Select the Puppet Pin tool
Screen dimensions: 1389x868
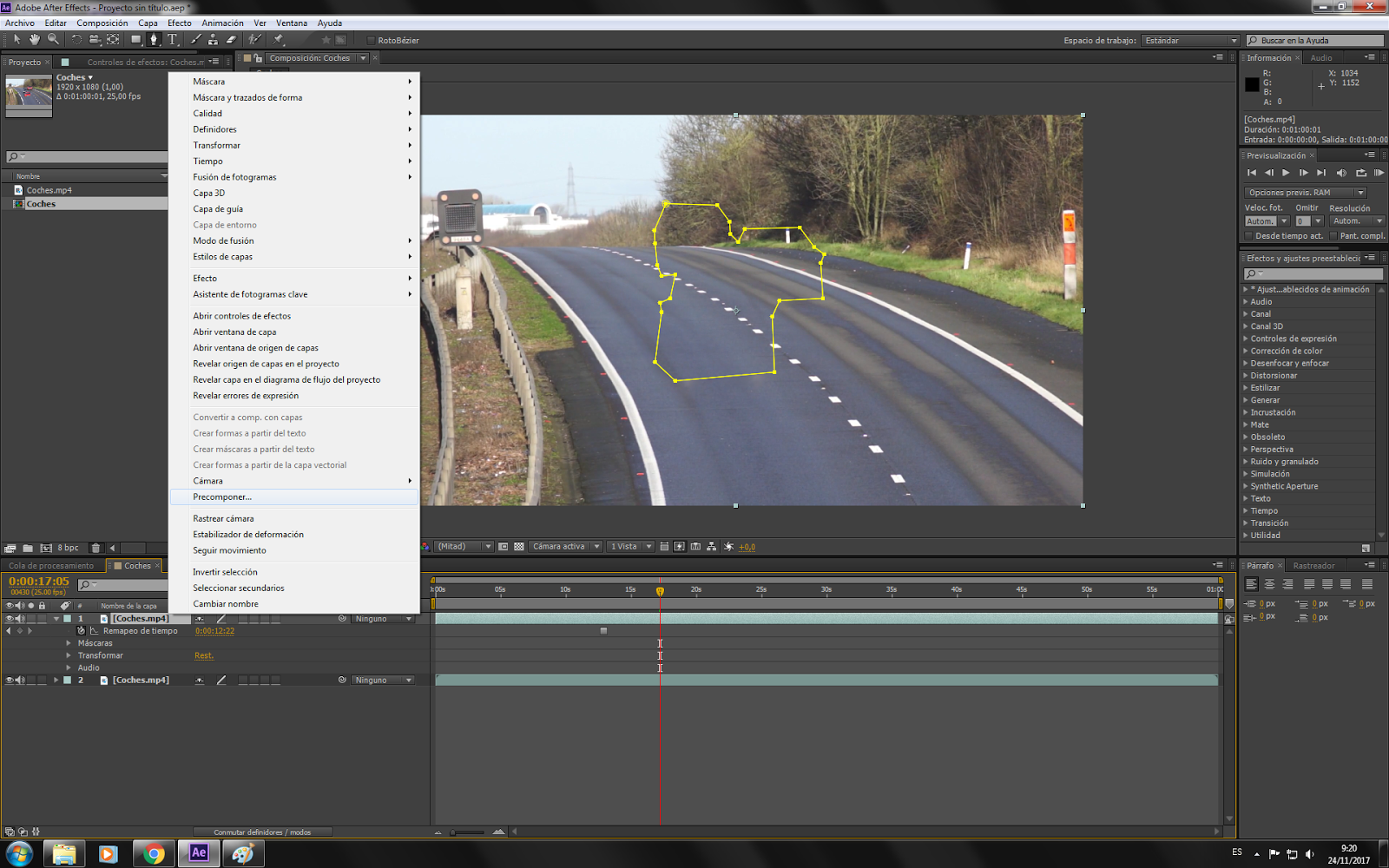click(279, 40)
